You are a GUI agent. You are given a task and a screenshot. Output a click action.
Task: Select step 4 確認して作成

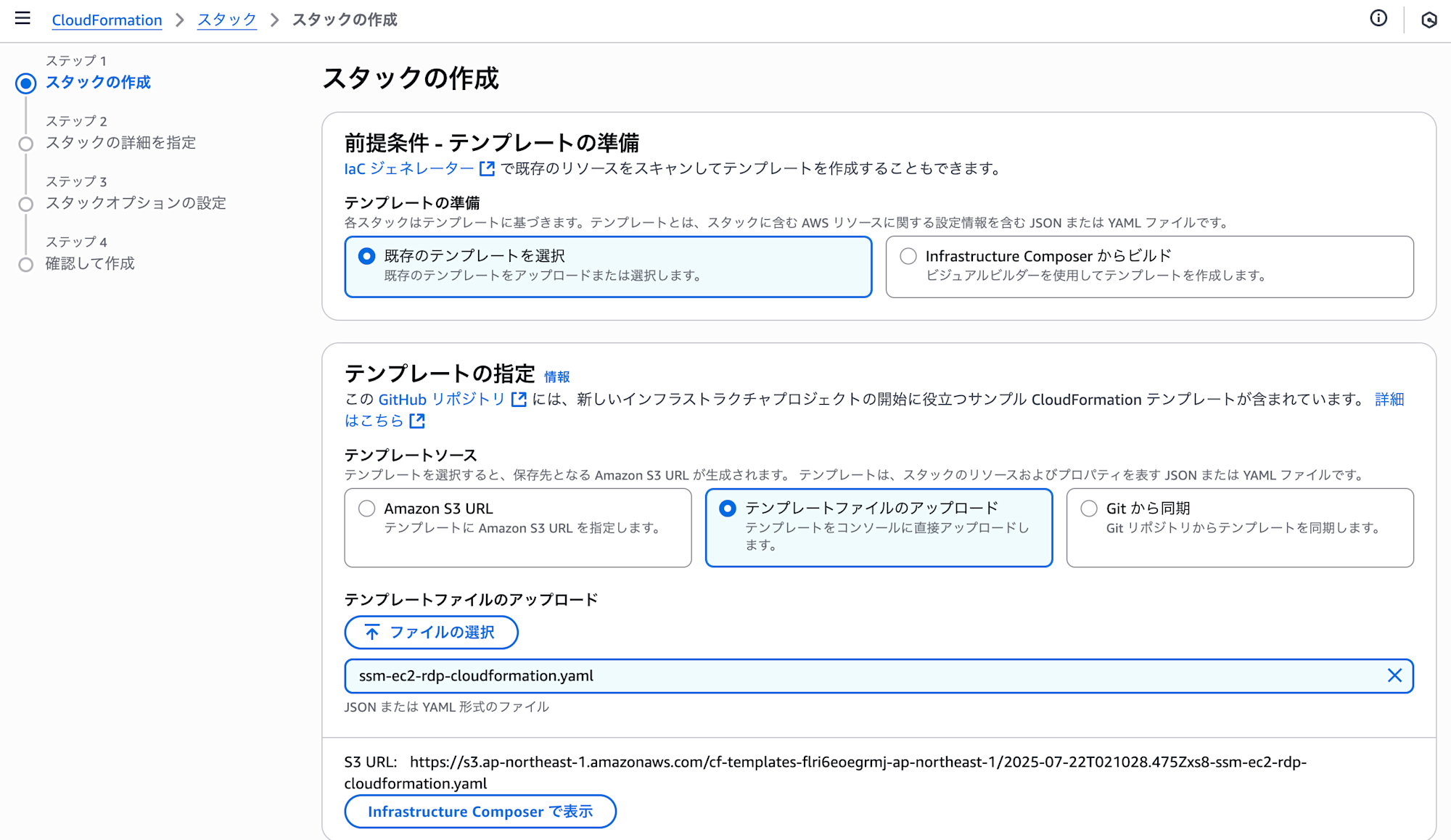[90, 263]
